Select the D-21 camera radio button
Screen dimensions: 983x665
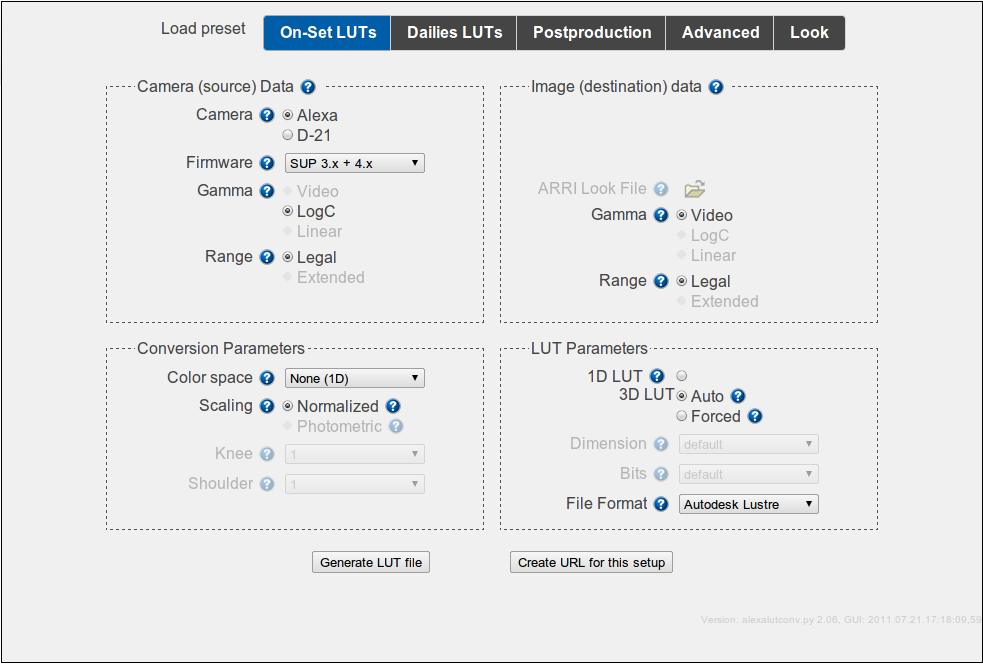(288, 135)
